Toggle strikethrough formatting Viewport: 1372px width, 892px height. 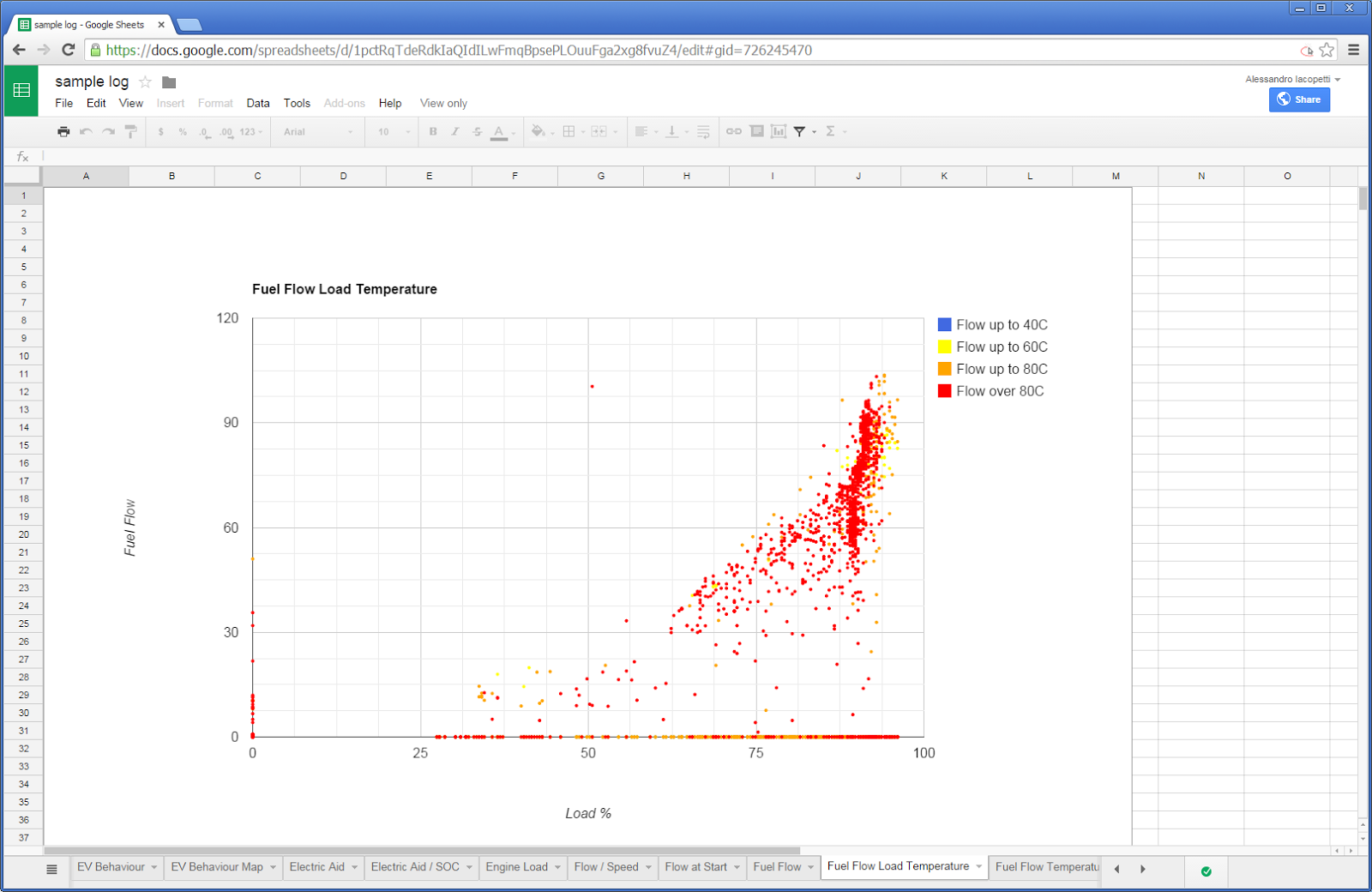477,131
